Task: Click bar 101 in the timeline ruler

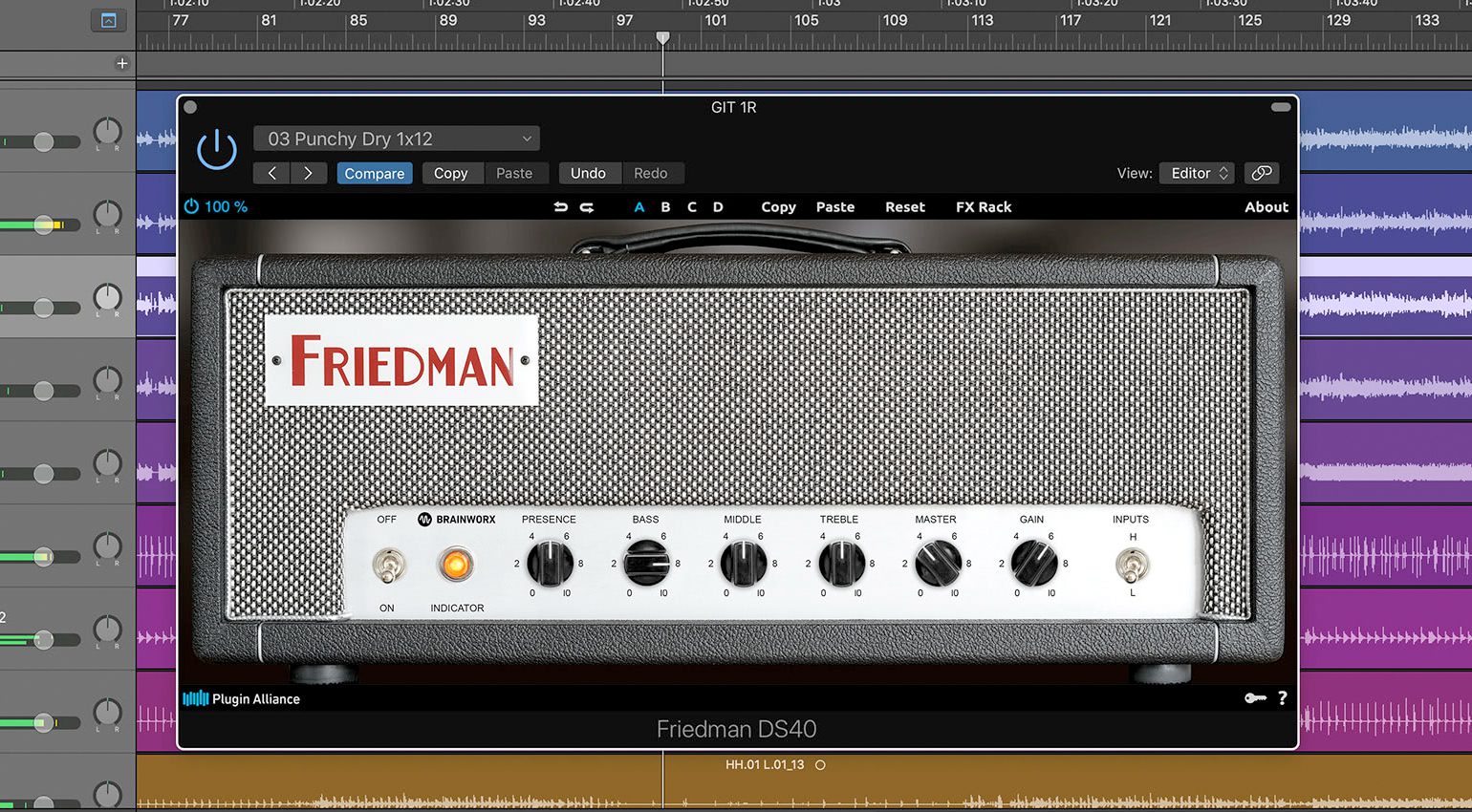Action: (x=715, y=20)
